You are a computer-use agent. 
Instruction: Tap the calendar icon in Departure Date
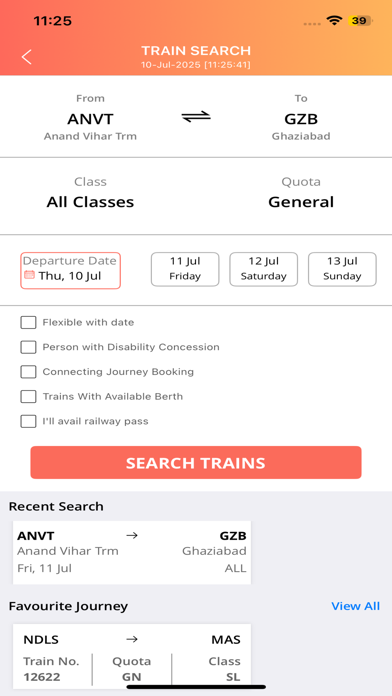[29, 275]
